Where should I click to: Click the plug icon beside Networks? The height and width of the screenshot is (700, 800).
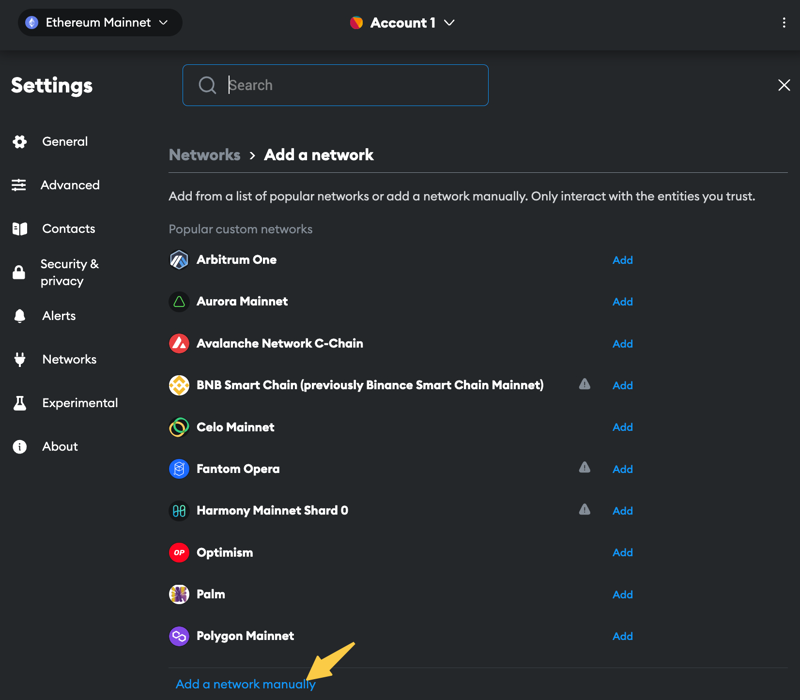coord(19,359)
